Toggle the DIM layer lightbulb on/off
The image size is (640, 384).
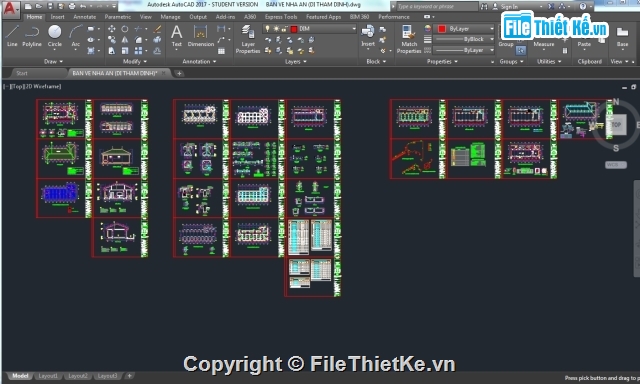coord(267,29)
